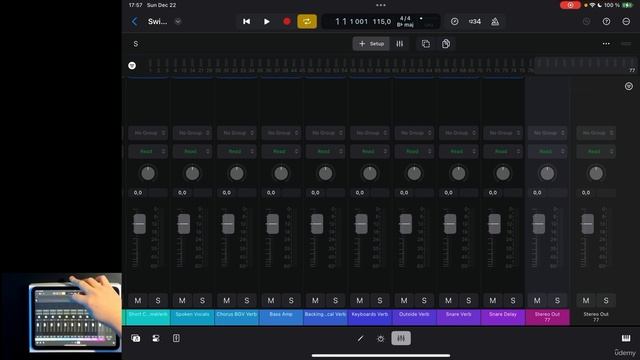640x360 pixels.
Task: Mute the Bass Amp channel
Action: click(x=271, y=301)
